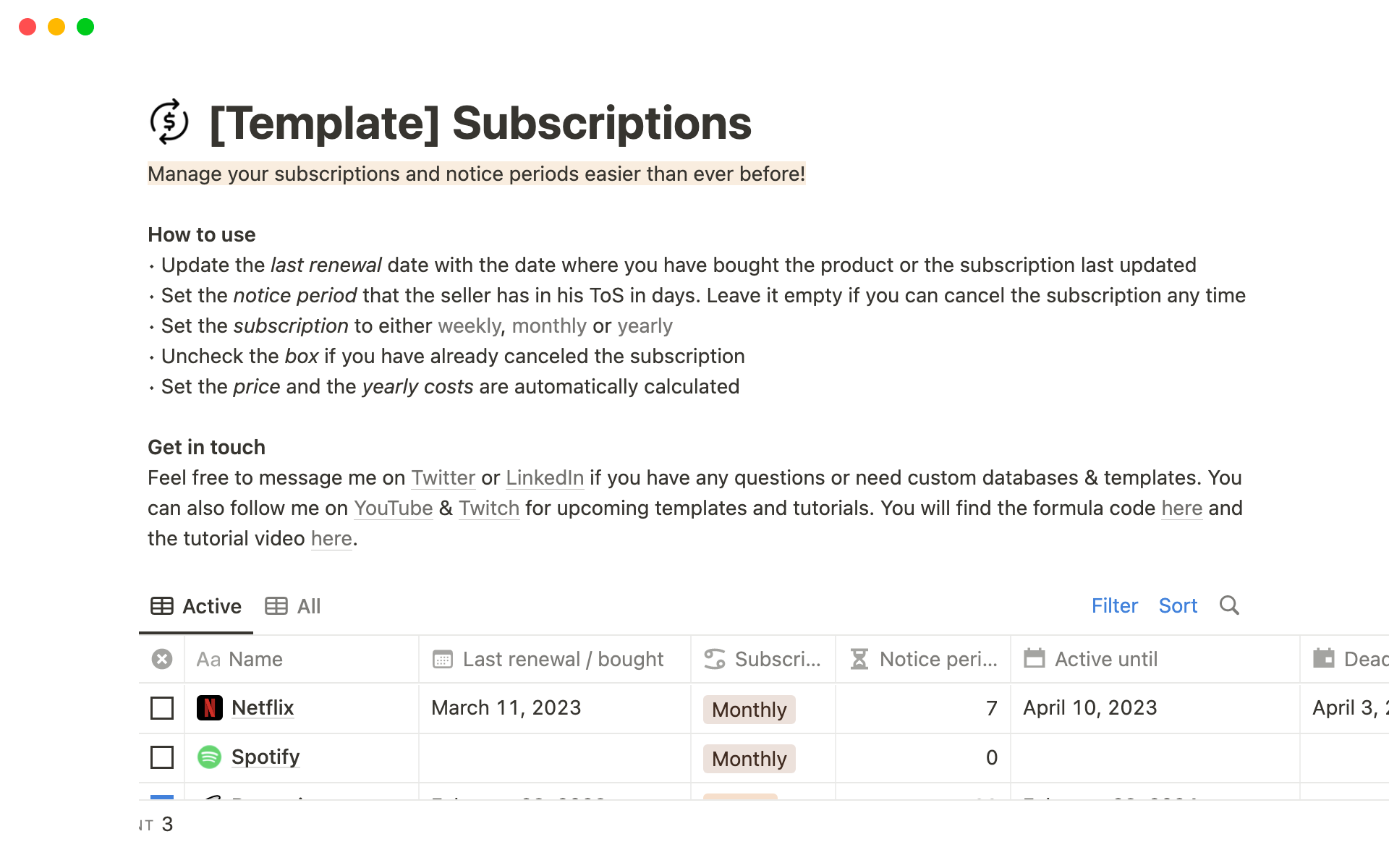The image size is (1389, 868).
Task: Check the Netflix row checkbox
Action: 161,707
